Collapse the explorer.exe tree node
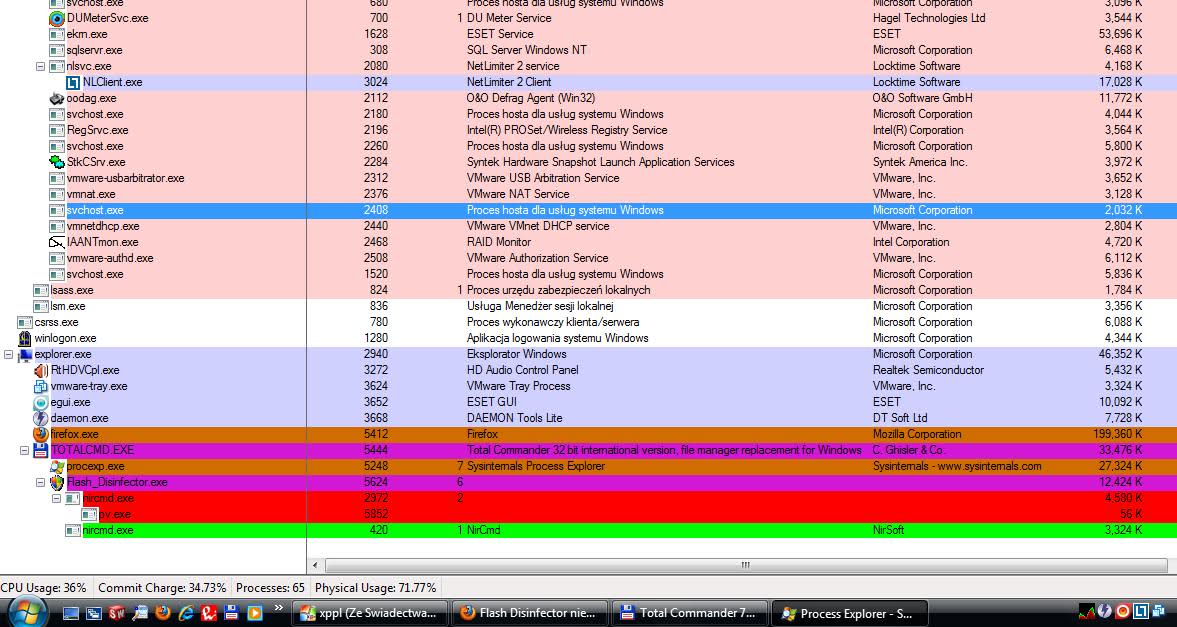Screen dimensions: 1177x627 8,354
